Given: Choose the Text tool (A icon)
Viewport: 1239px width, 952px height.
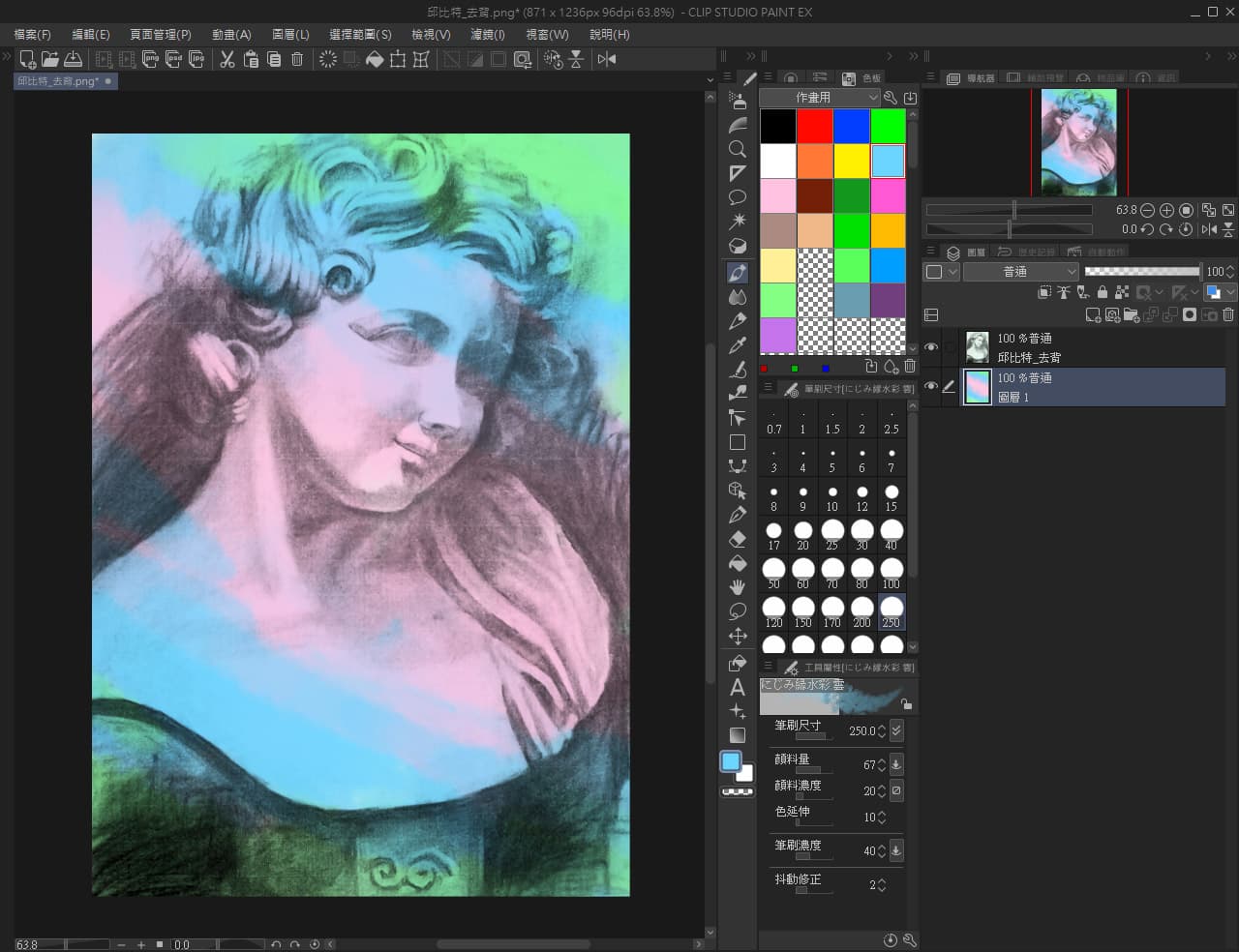Looking at the screenshot, I should 738,687.
